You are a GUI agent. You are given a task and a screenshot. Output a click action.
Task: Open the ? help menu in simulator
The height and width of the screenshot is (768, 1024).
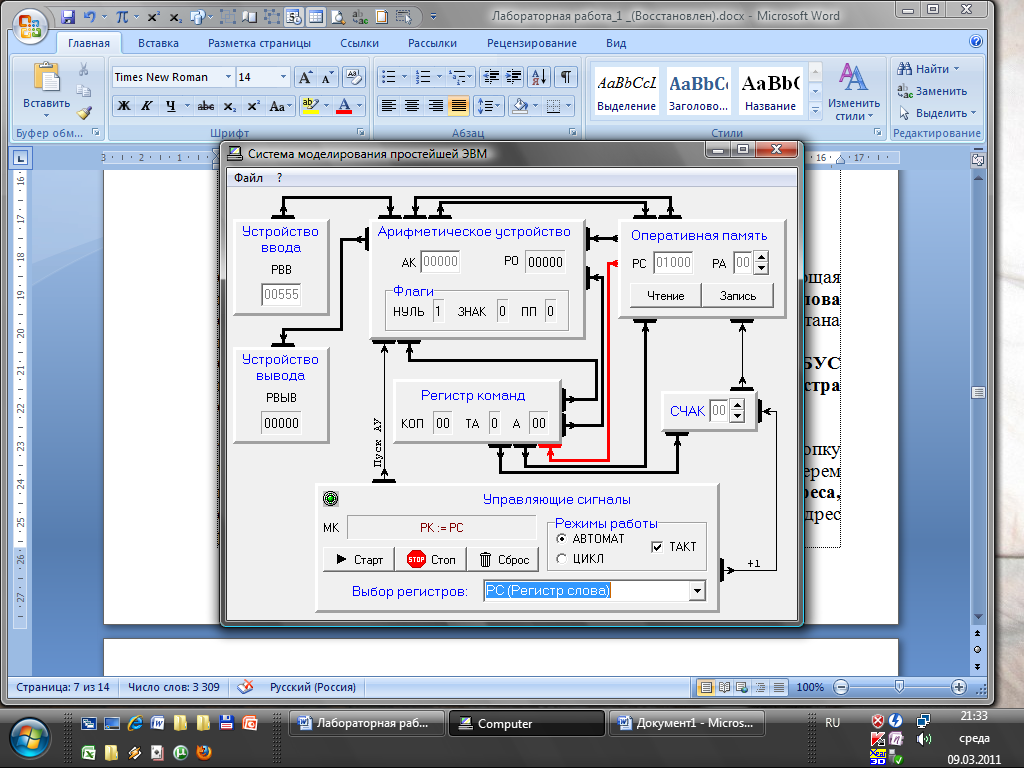[x=280, y=178]
